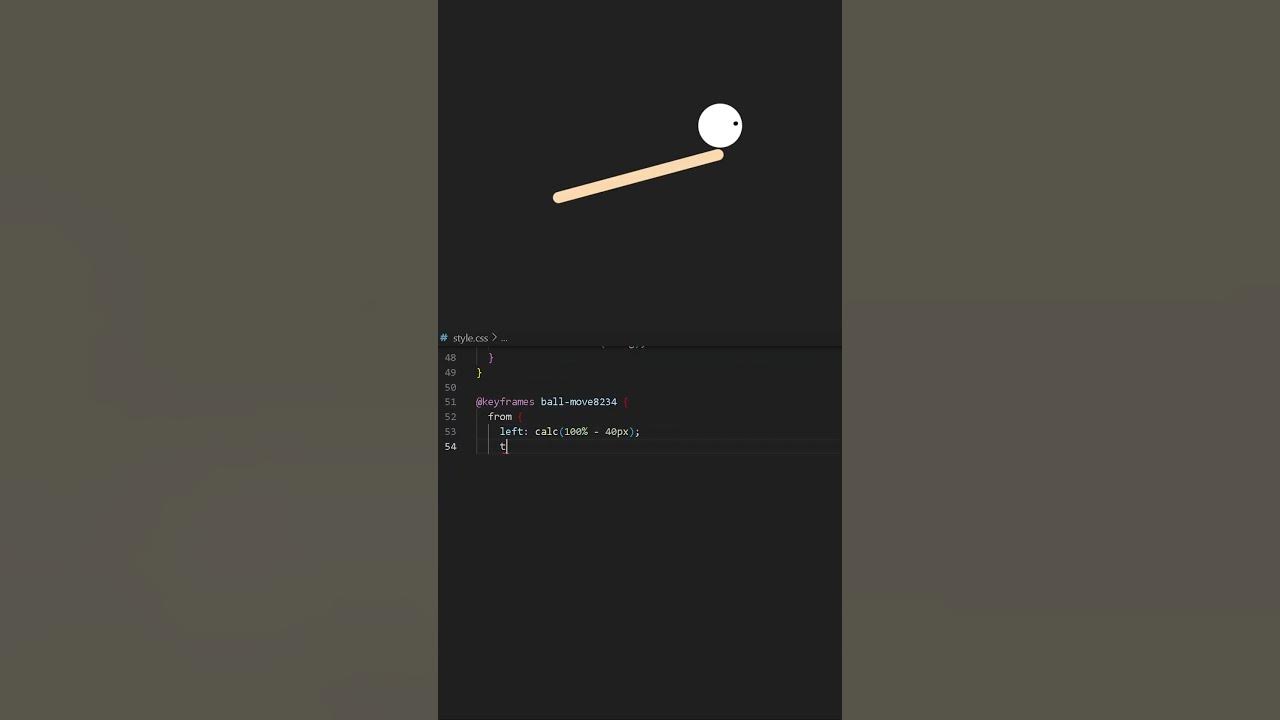Click the active line number 54
Viewport: 1280px width, 720px height.
pyautogui.click(x=450, y=447)
